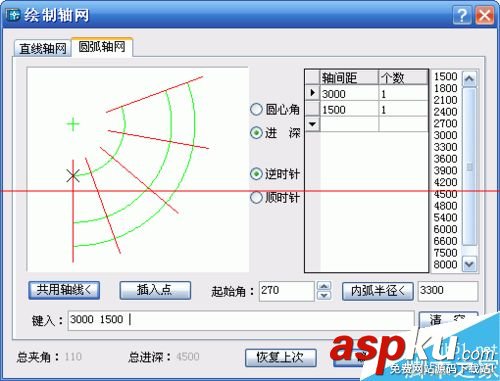Screen dimensions: 500x381
Task: Pick 3600 from the preset value list
Action: (x=445, y=159)
